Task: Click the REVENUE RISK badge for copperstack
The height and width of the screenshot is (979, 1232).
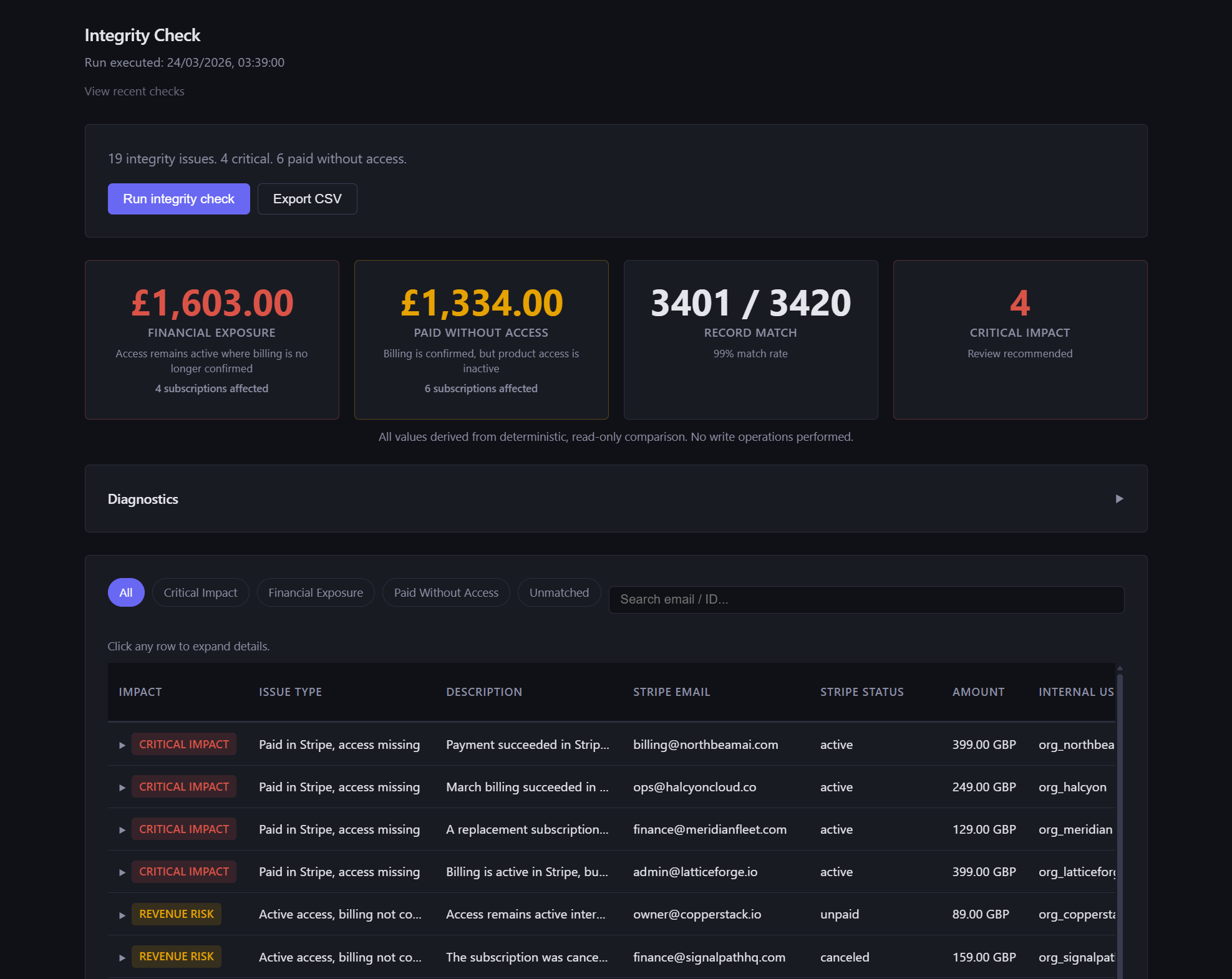Action: (177, 914)
